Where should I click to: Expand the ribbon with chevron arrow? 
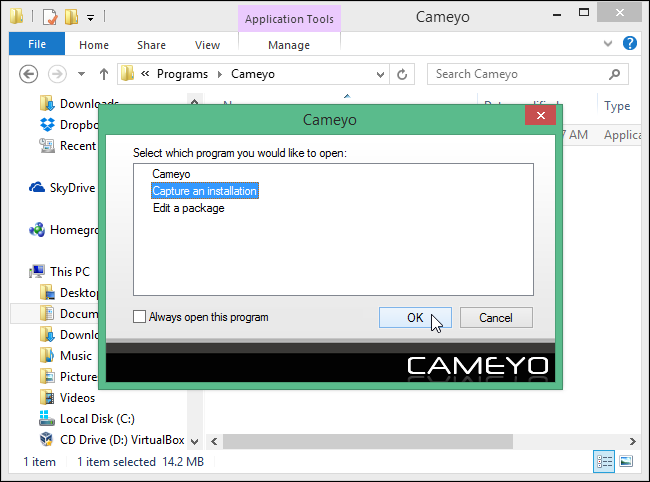(x=608, y=43)
